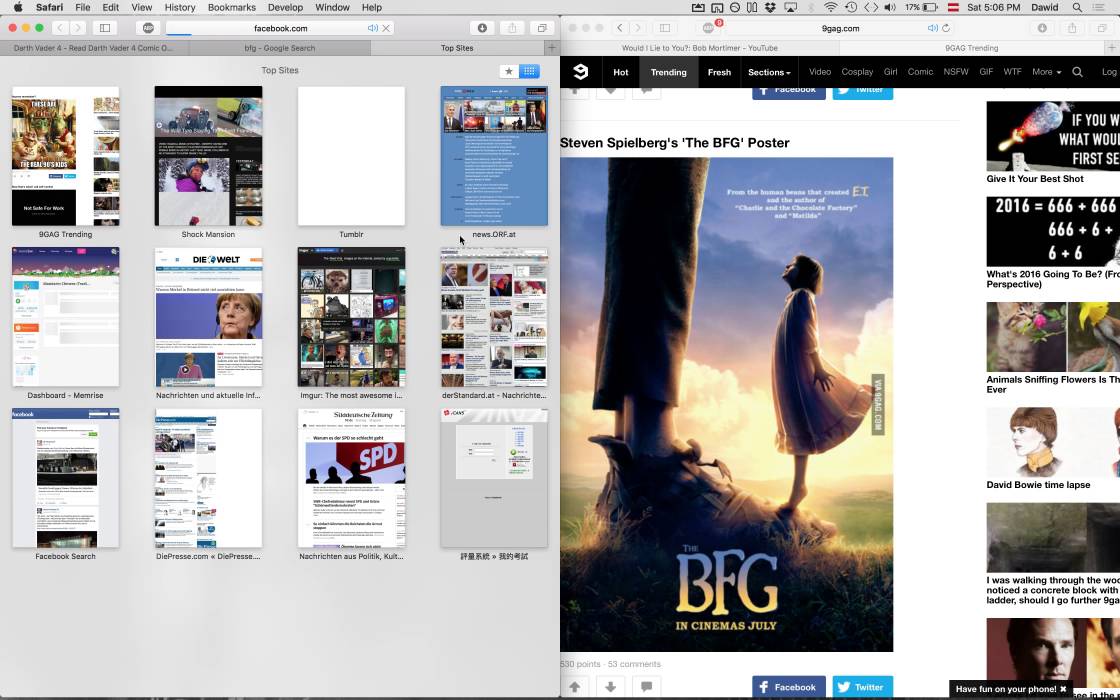Open Facebook Search top site thumbnail
Screen dimensions: 1120x700
(66, 478)
